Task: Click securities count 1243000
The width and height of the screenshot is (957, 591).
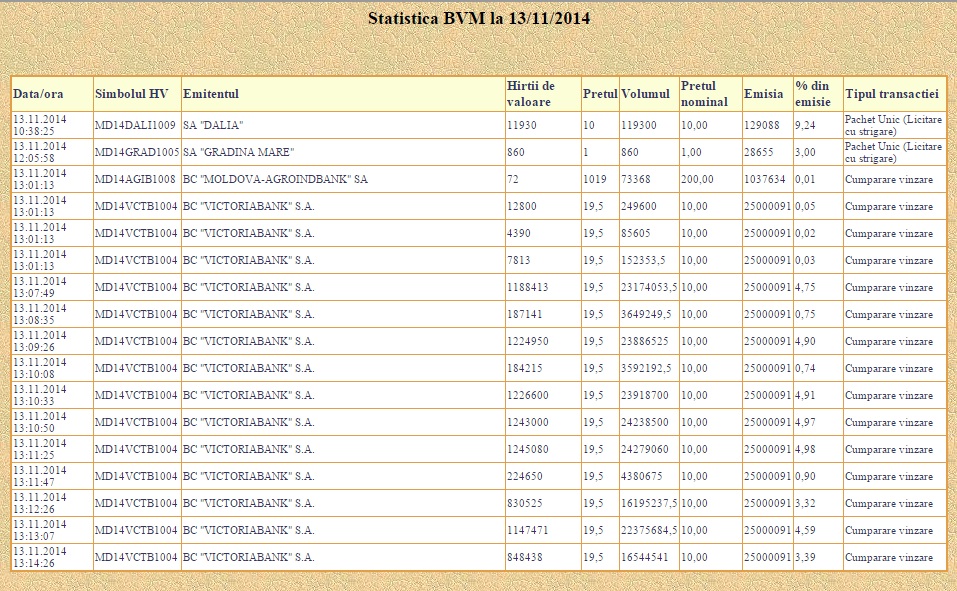Action: [x=527, y=422]
